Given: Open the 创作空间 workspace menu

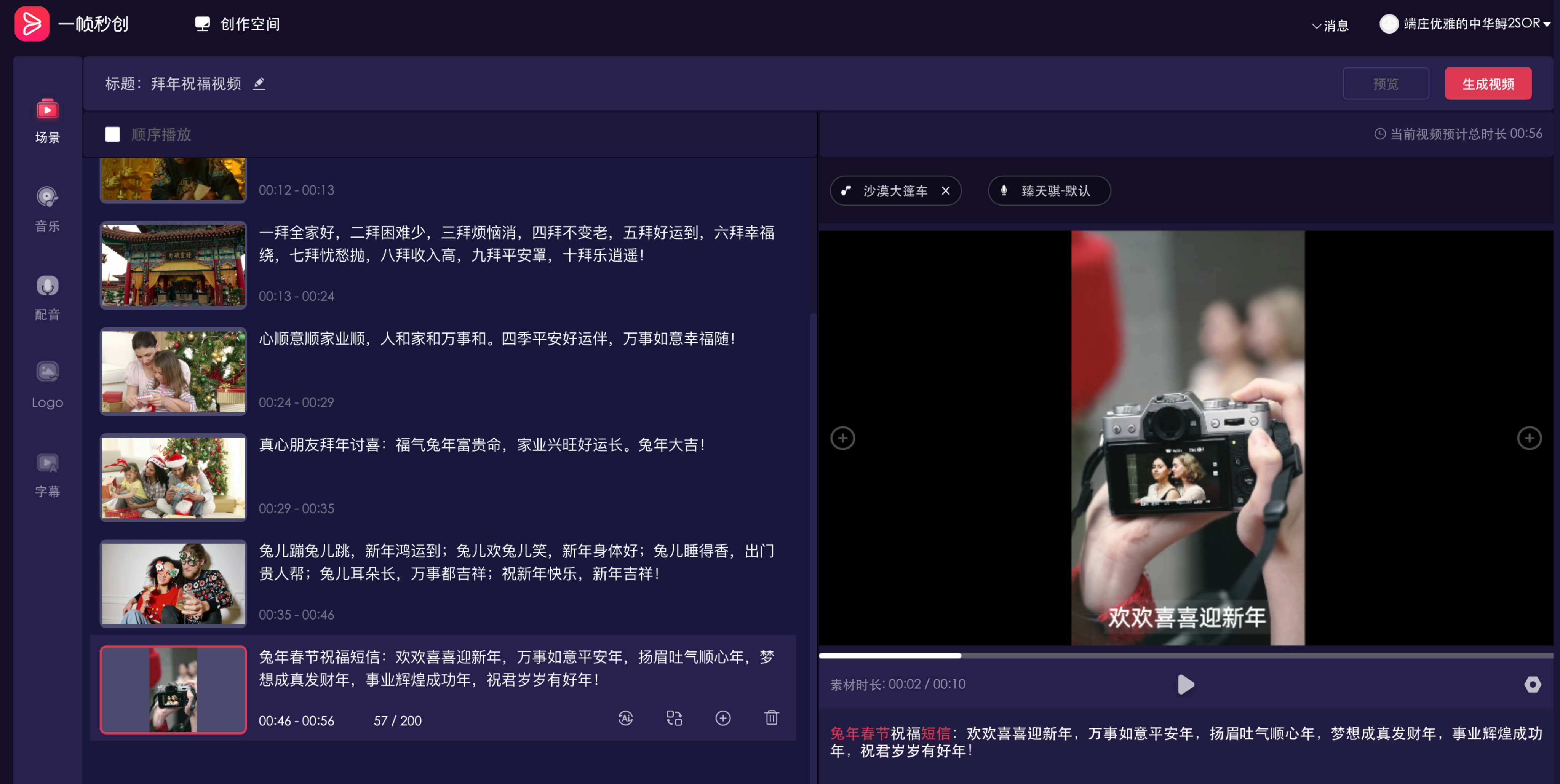Looking at the screenshot, I should (237, 24).
